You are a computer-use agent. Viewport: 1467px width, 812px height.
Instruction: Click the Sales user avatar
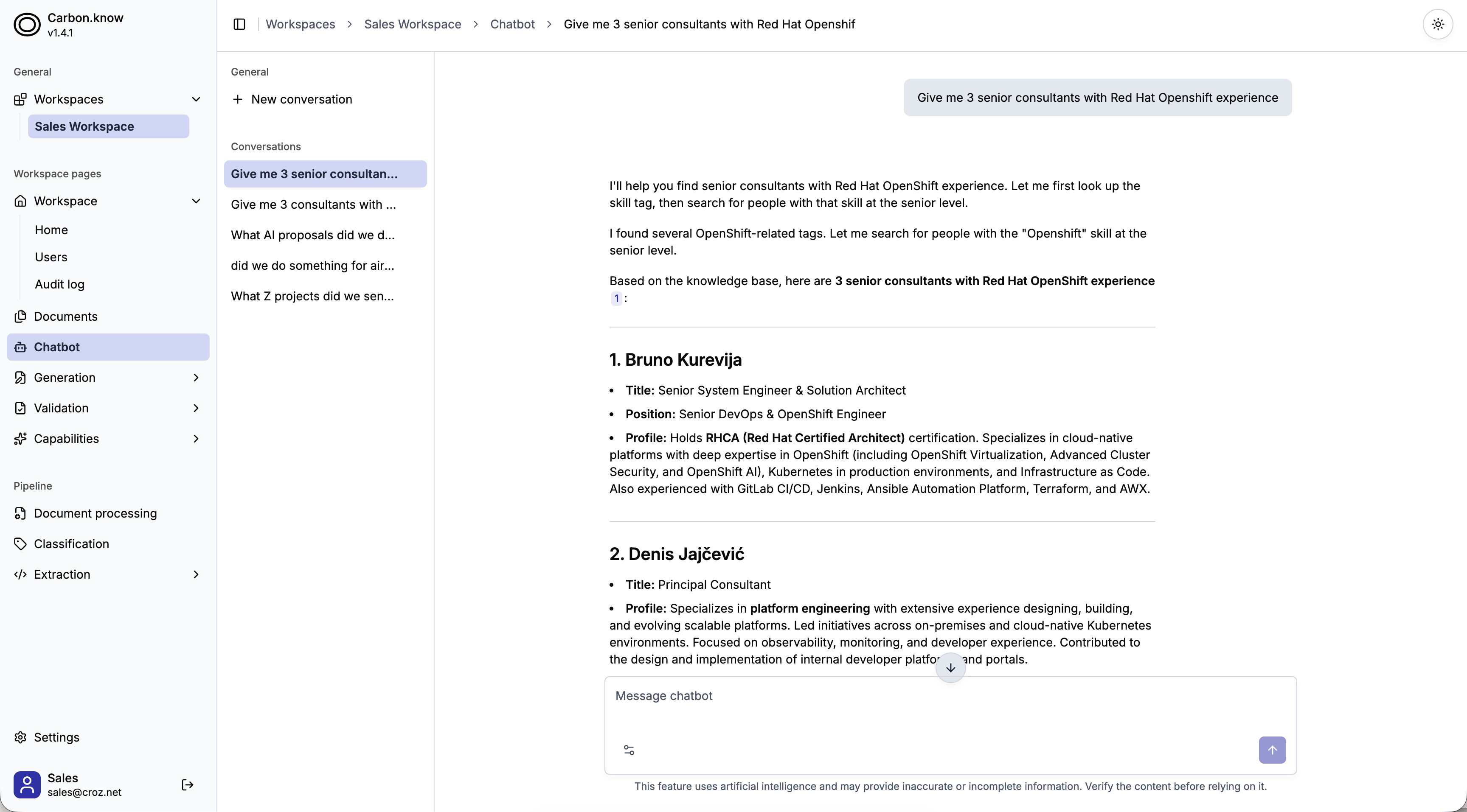(x=27, y=785)
